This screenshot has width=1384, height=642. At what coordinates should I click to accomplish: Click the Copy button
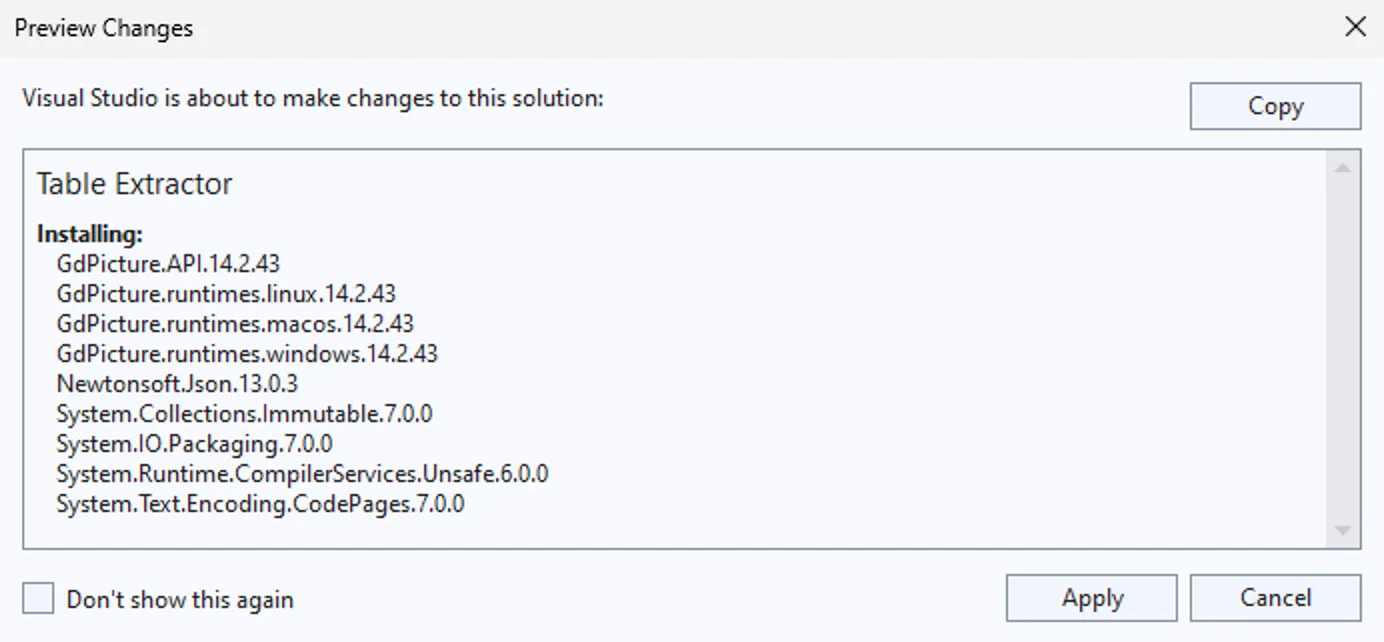click(x=1275, y=106)
